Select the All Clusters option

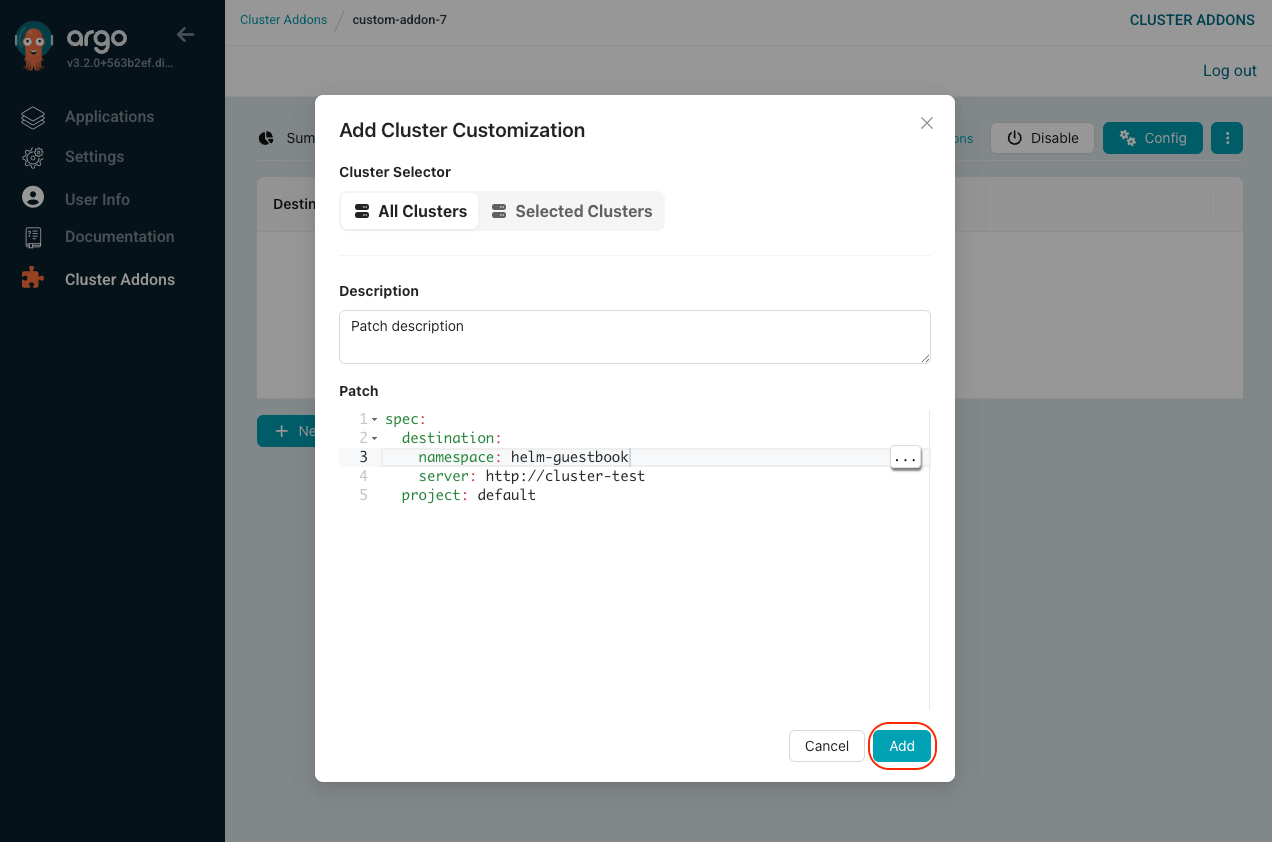point(409,211)
